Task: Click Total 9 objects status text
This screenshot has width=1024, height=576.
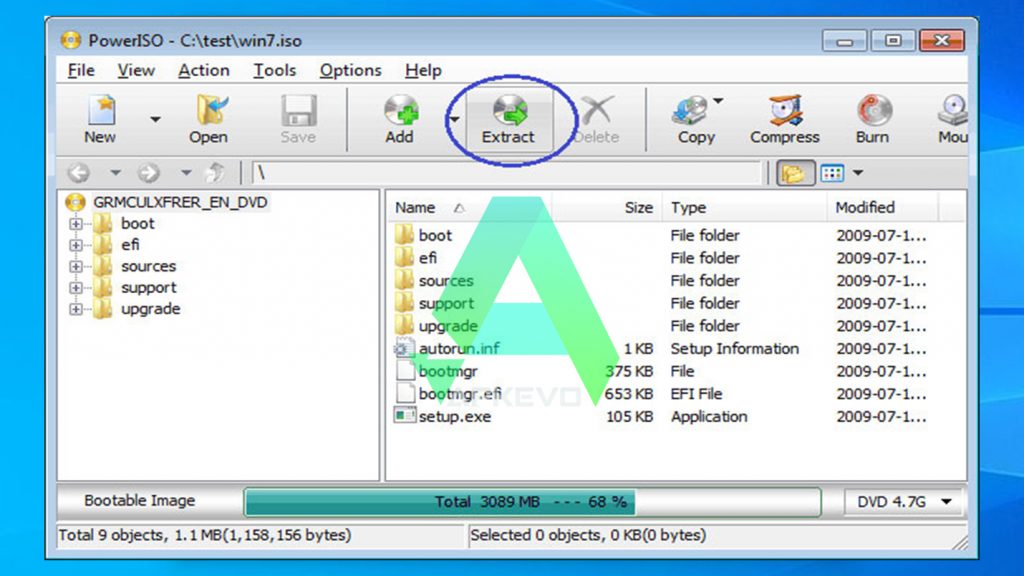Action: pyautogui.click(x=204, y=535)
